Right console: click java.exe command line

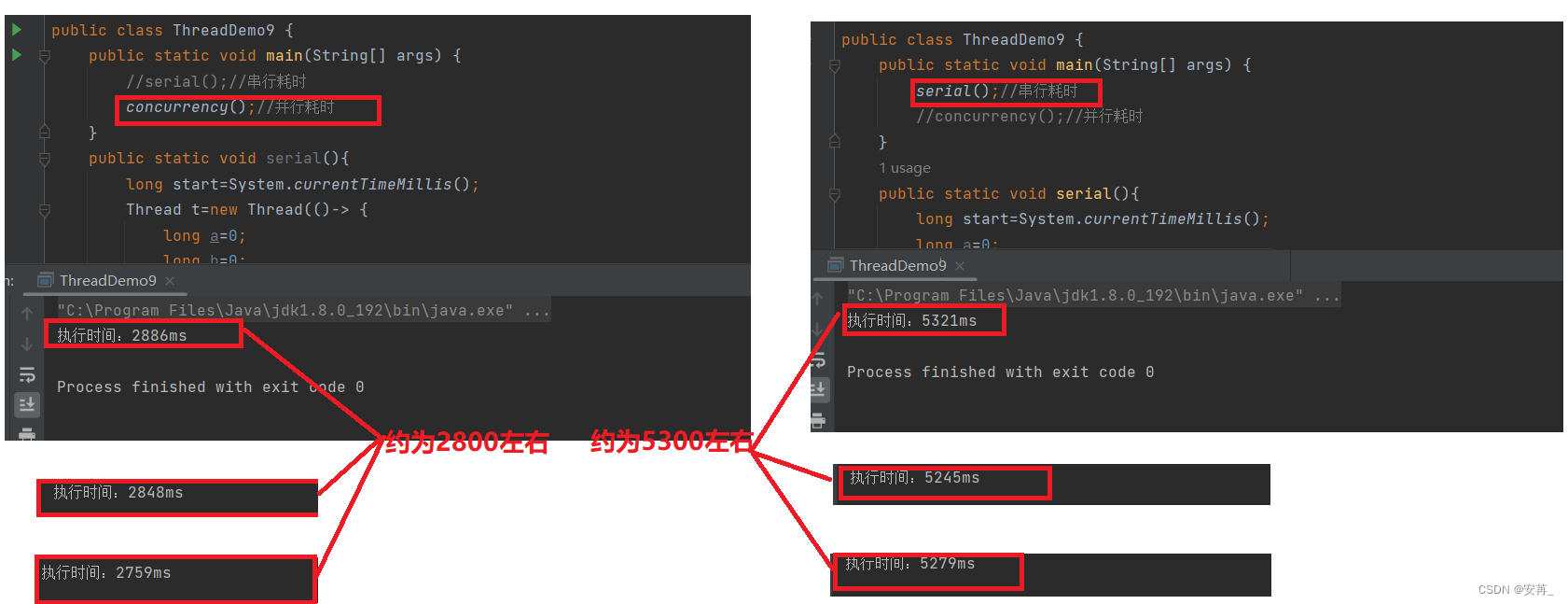(1093, 295)
